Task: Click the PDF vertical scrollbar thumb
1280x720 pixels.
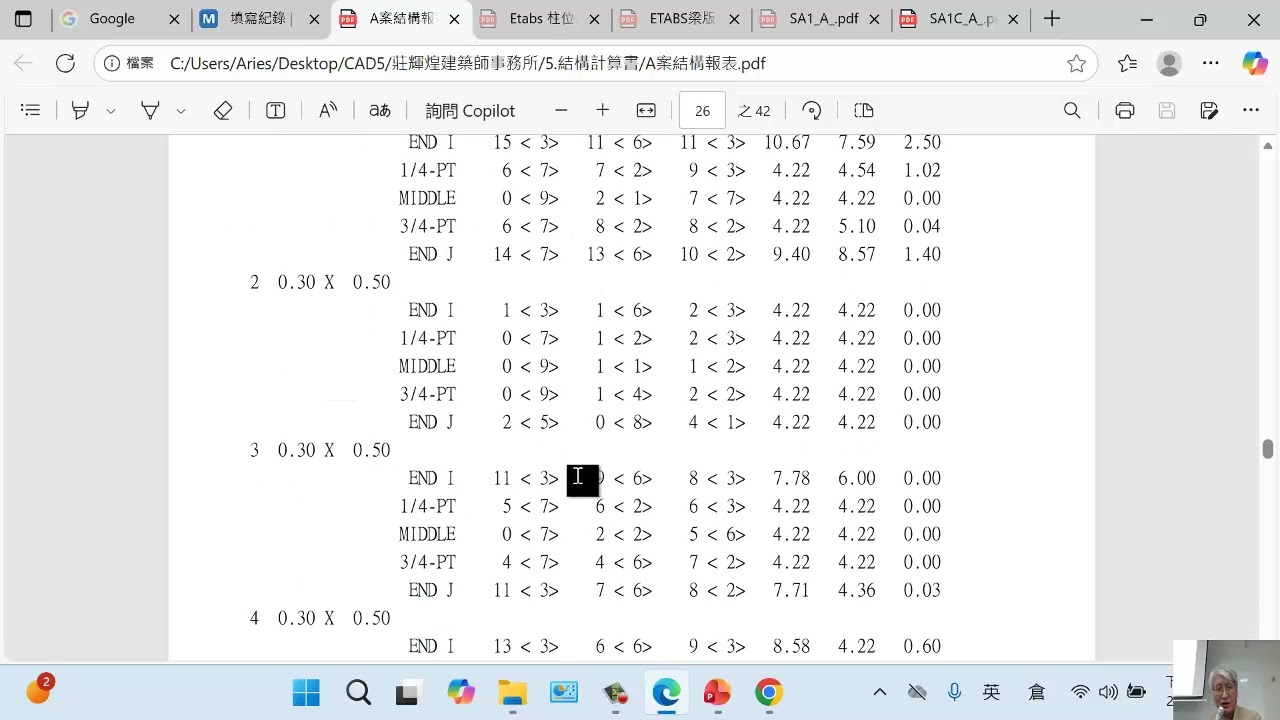Action: (x=1268, y=449)
